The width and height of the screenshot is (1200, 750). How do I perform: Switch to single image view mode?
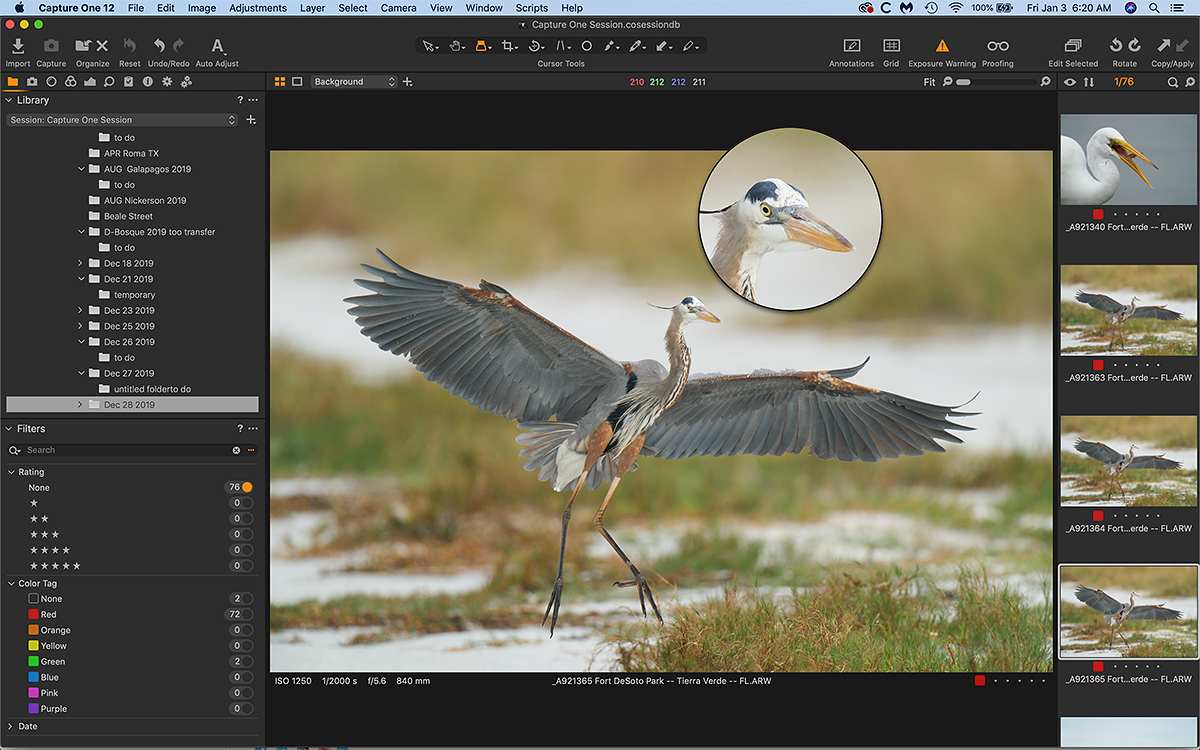tap(297, 82)
